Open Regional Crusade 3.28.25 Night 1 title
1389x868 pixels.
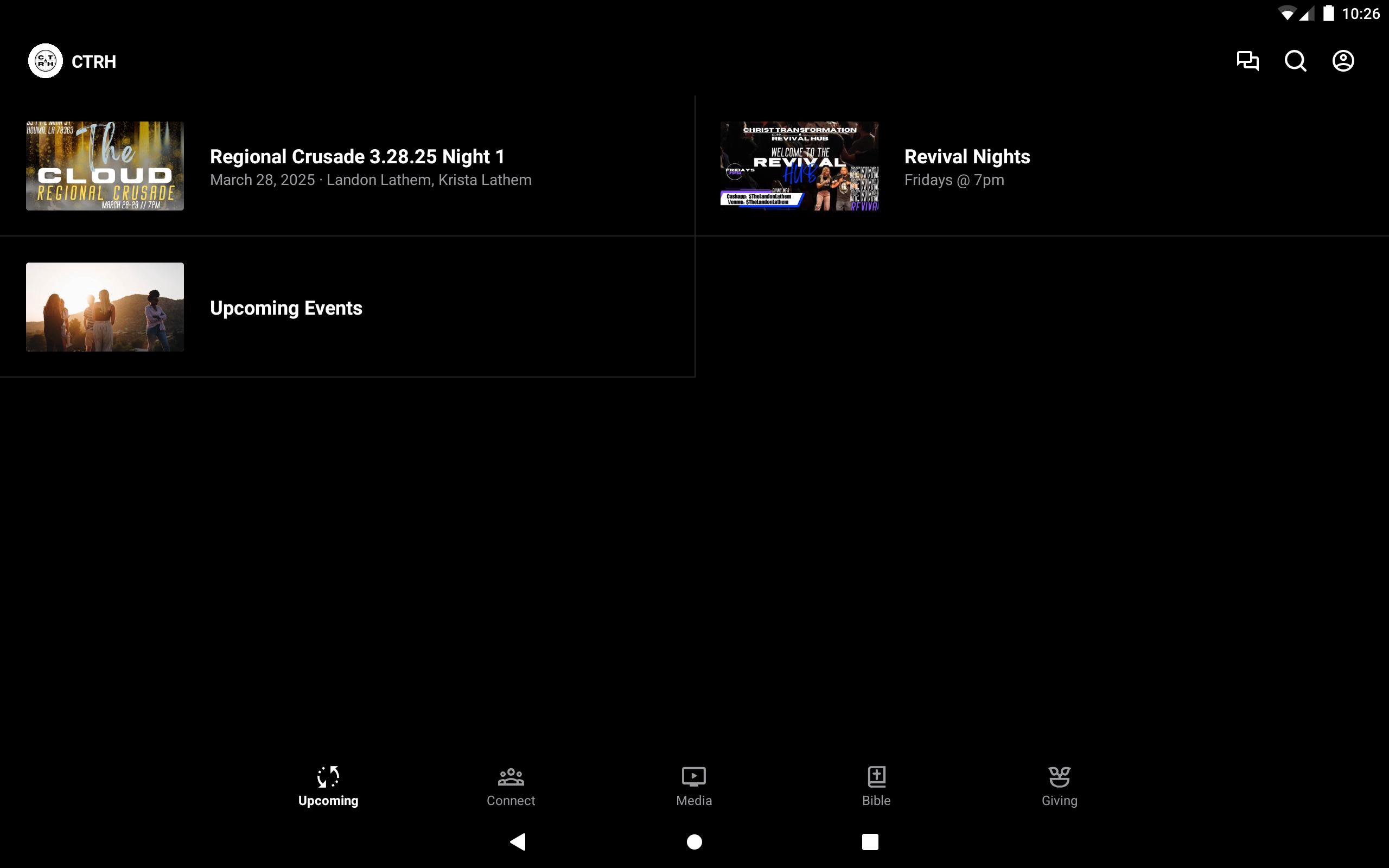pos(357,157)
